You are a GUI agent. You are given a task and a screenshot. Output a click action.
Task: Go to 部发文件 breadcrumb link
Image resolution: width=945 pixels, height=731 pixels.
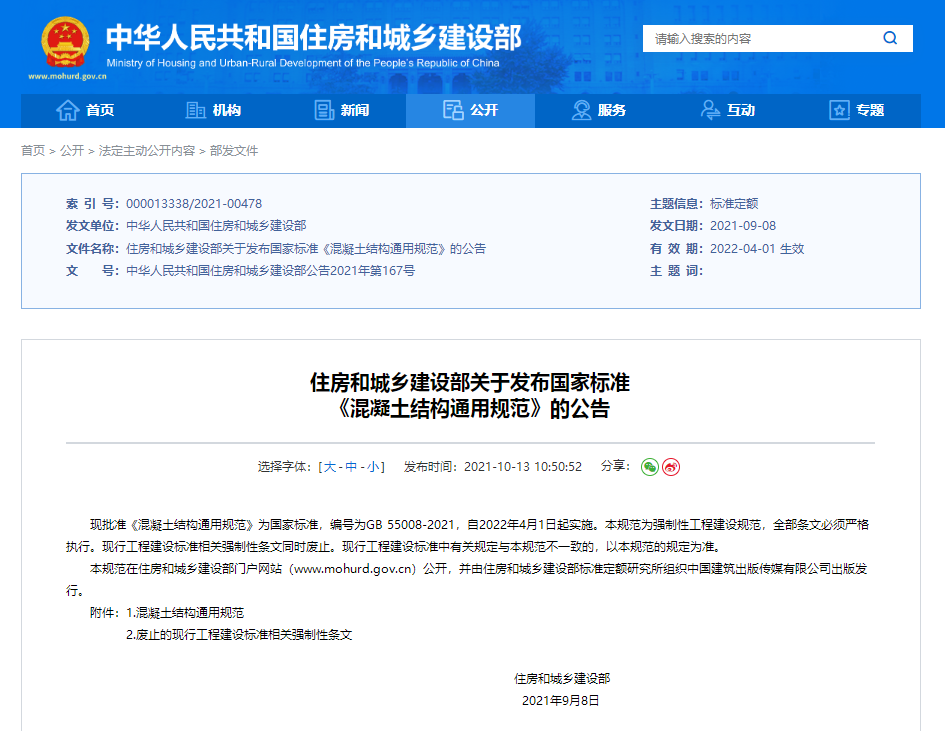(x=234, y=150)
